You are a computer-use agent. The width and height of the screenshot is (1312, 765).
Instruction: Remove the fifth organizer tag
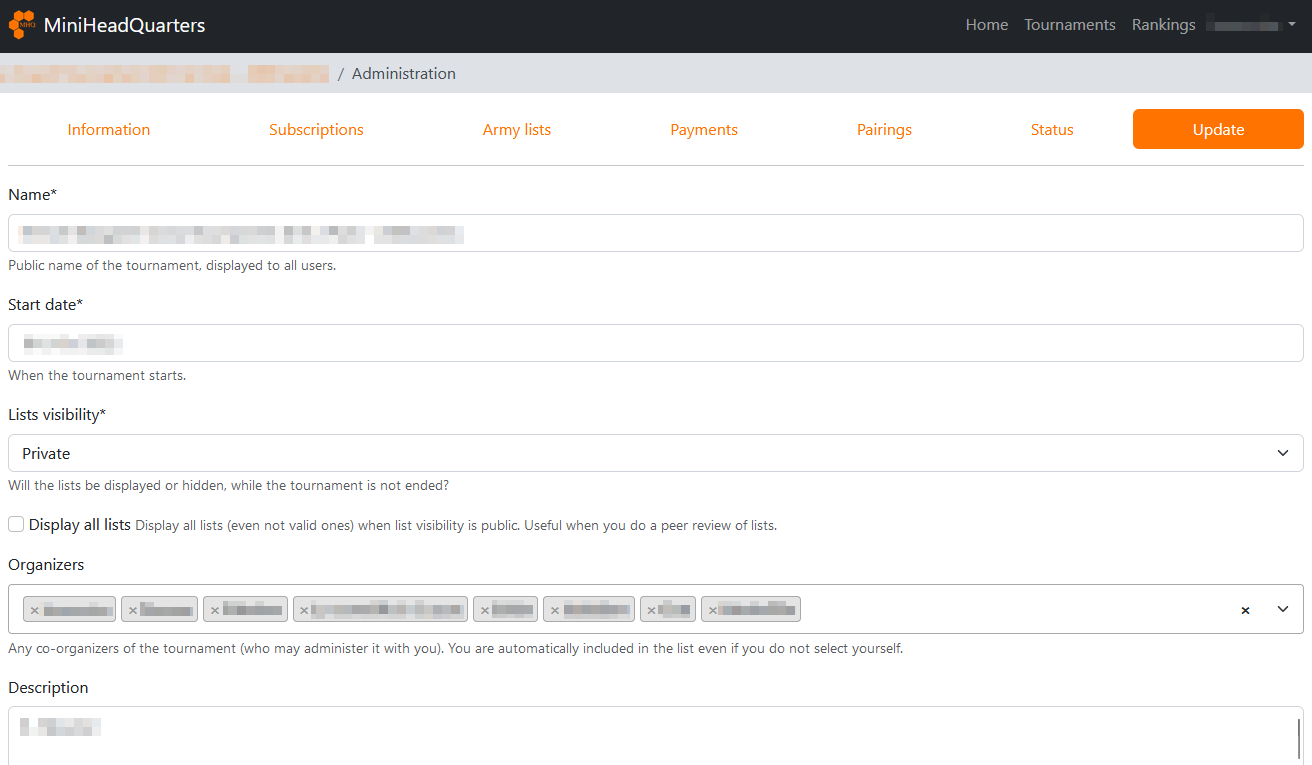[x=484, y=610]
